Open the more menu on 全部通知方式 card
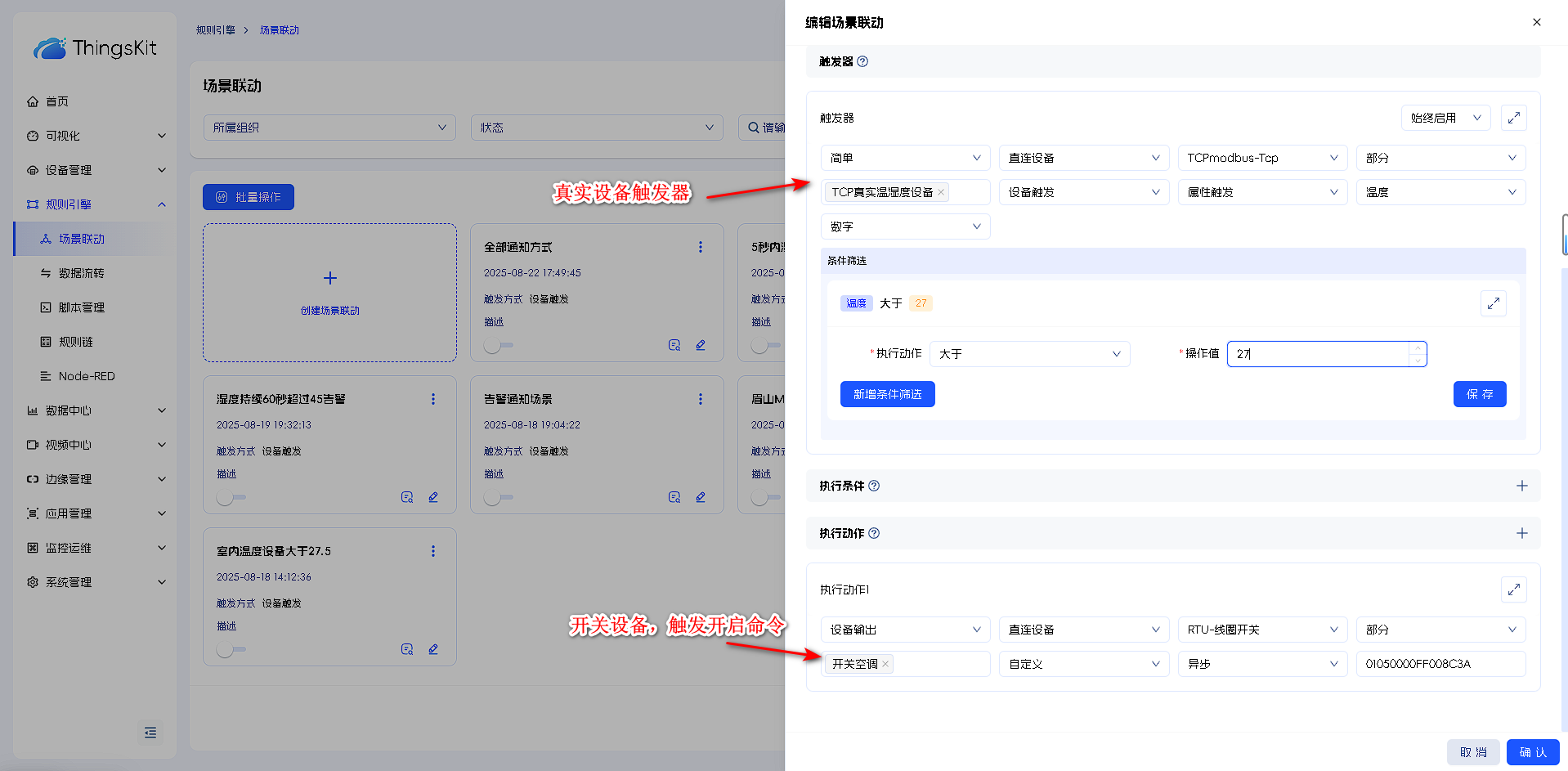 701,247
